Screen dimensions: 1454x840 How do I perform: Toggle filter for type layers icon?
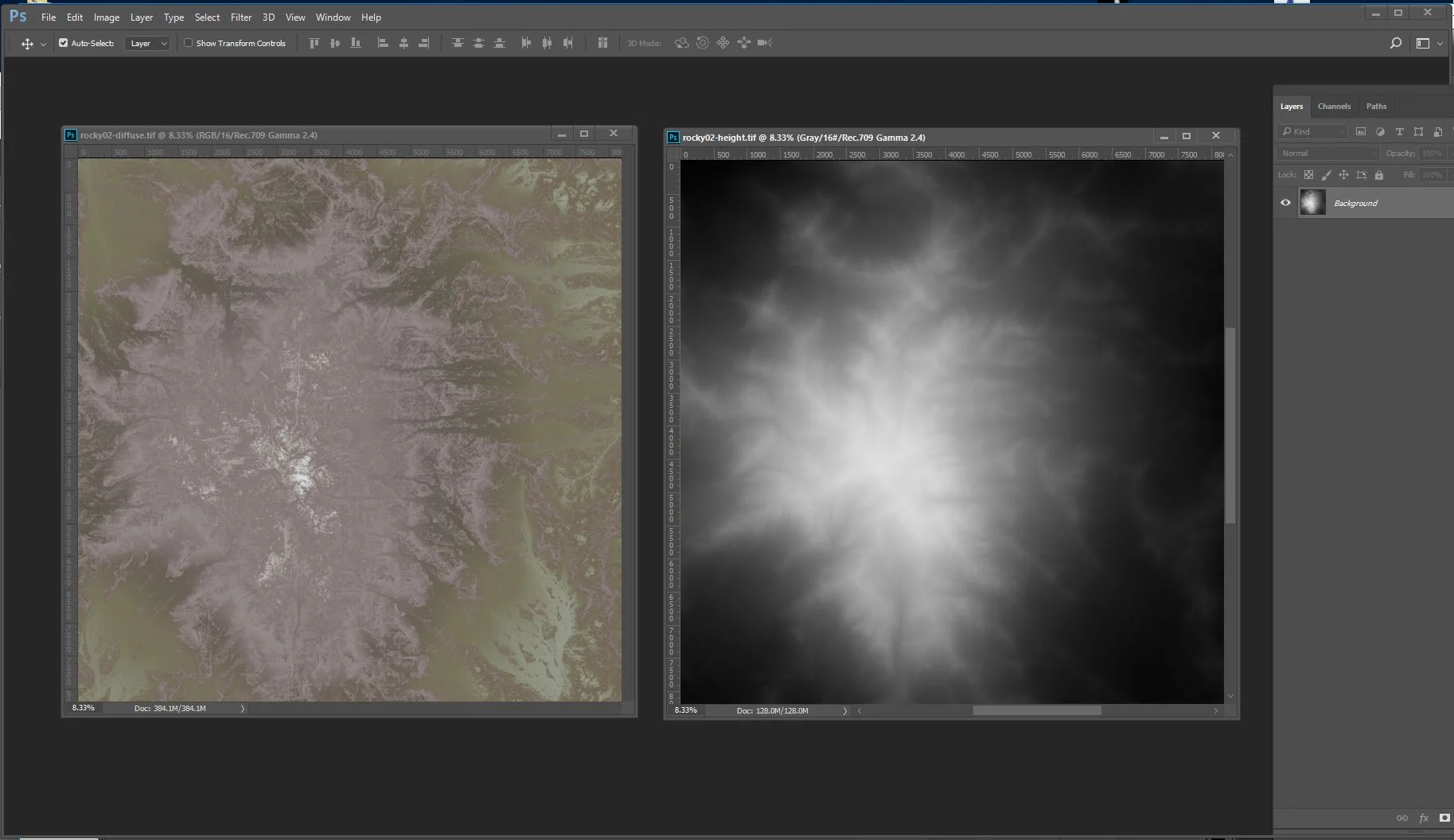click(1399, 131)
